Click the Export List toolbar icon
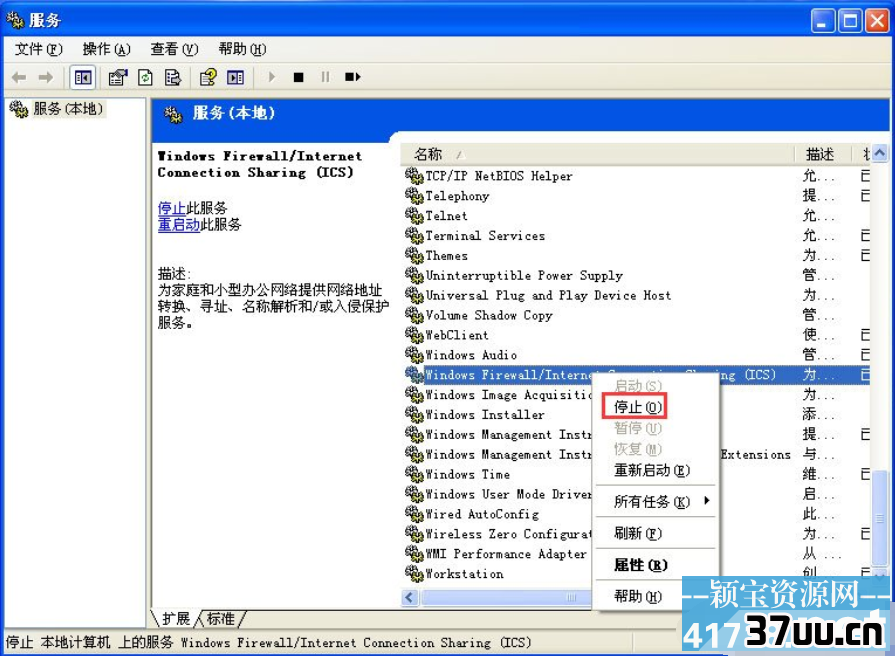This screenshot has height=656, width=895. 172,77
